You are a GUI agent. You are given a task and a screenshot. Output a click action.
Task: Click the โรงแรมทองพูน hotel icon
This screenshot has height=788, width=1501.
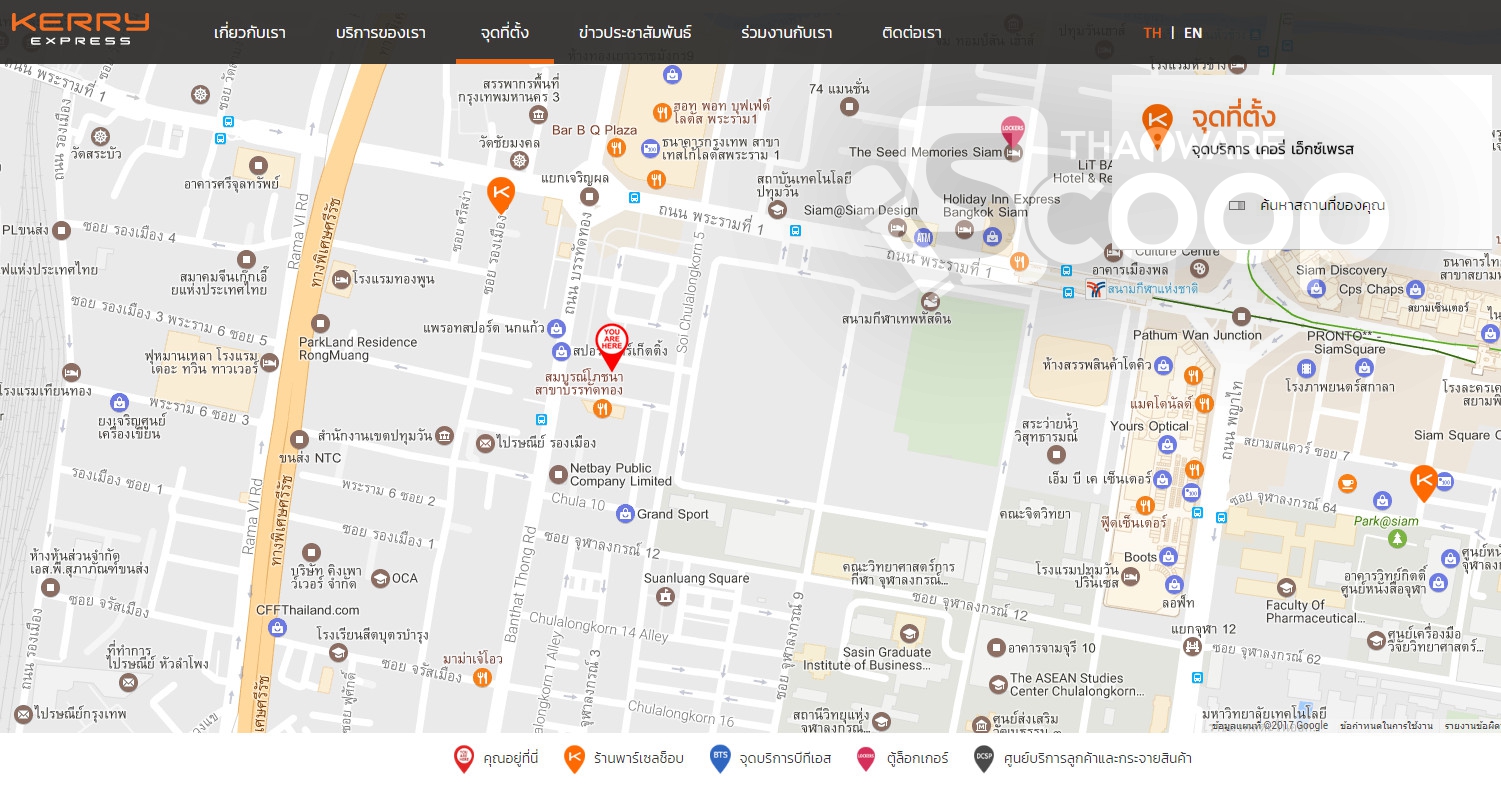pos(341,279)
